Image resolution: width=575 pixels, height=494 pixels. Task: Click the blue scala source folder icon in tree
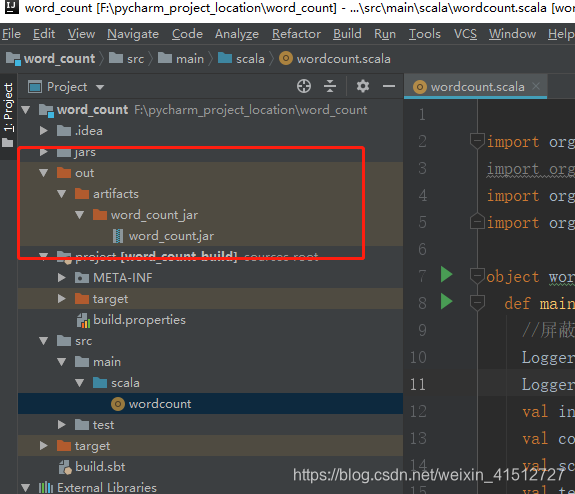(100, 383)
